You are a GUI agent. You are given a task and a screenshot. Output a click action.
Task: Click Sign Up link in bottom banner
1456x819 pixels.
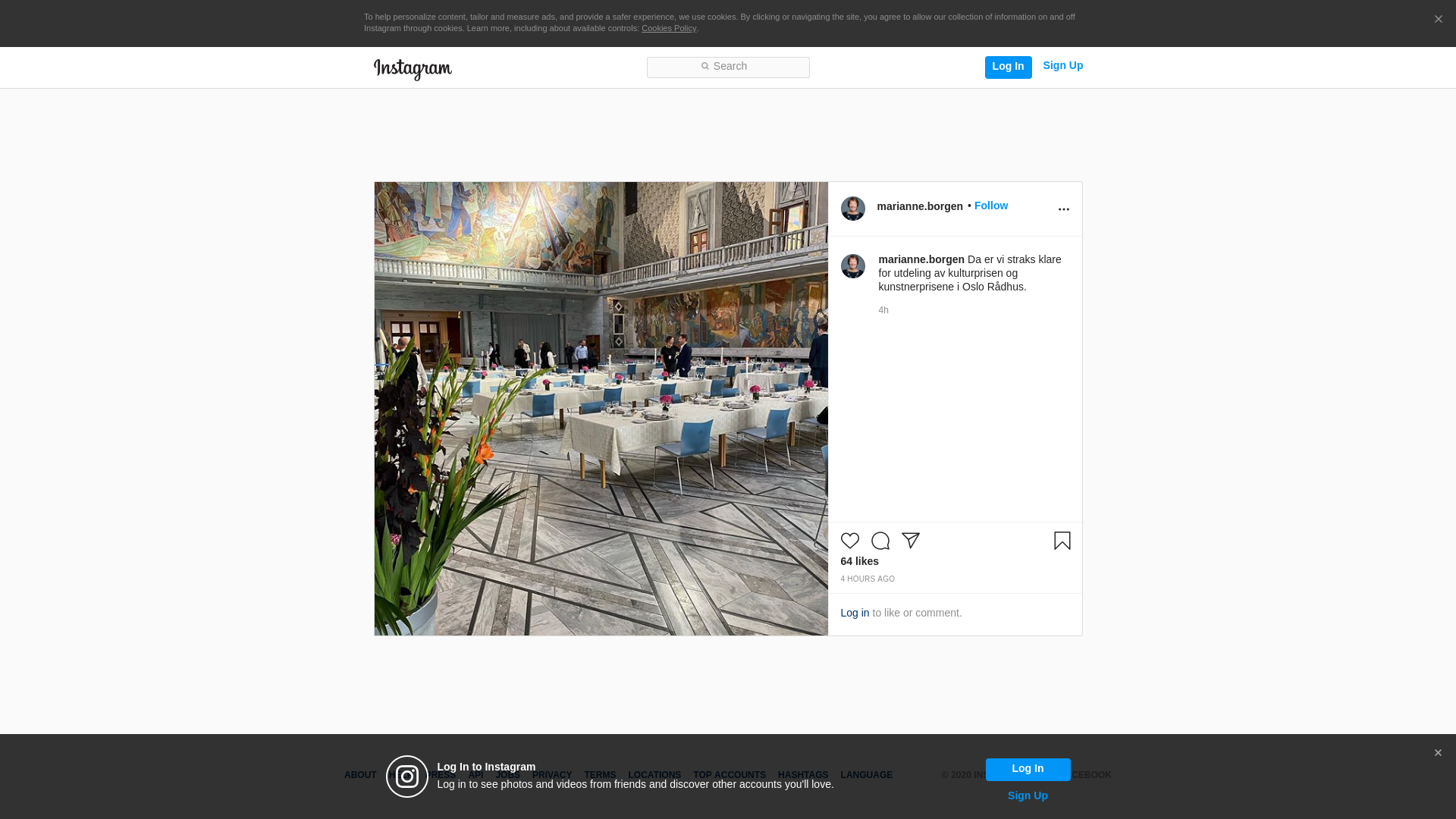(1028, 795)
